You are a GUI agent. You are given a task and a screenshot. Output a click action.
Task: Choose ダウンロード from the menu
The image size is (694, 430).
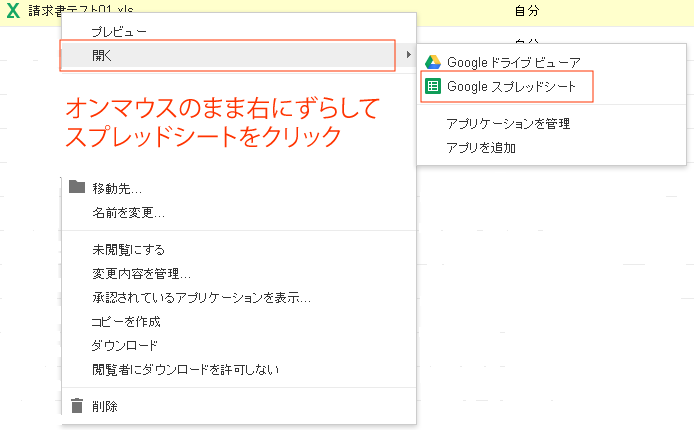(x=124, y=346)
